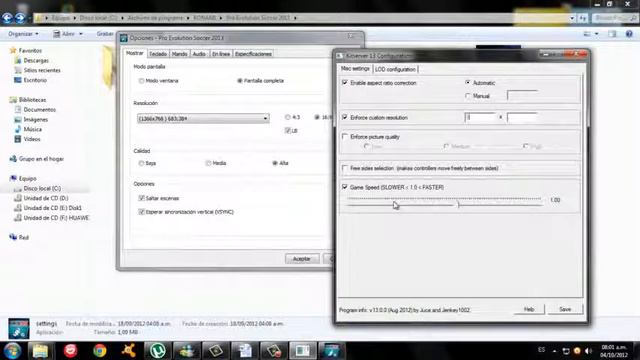Image resolution: width=640 pixels, height=360 pixels.
Task: Select the Misc settings tab
Action: [x=355, y=69]
